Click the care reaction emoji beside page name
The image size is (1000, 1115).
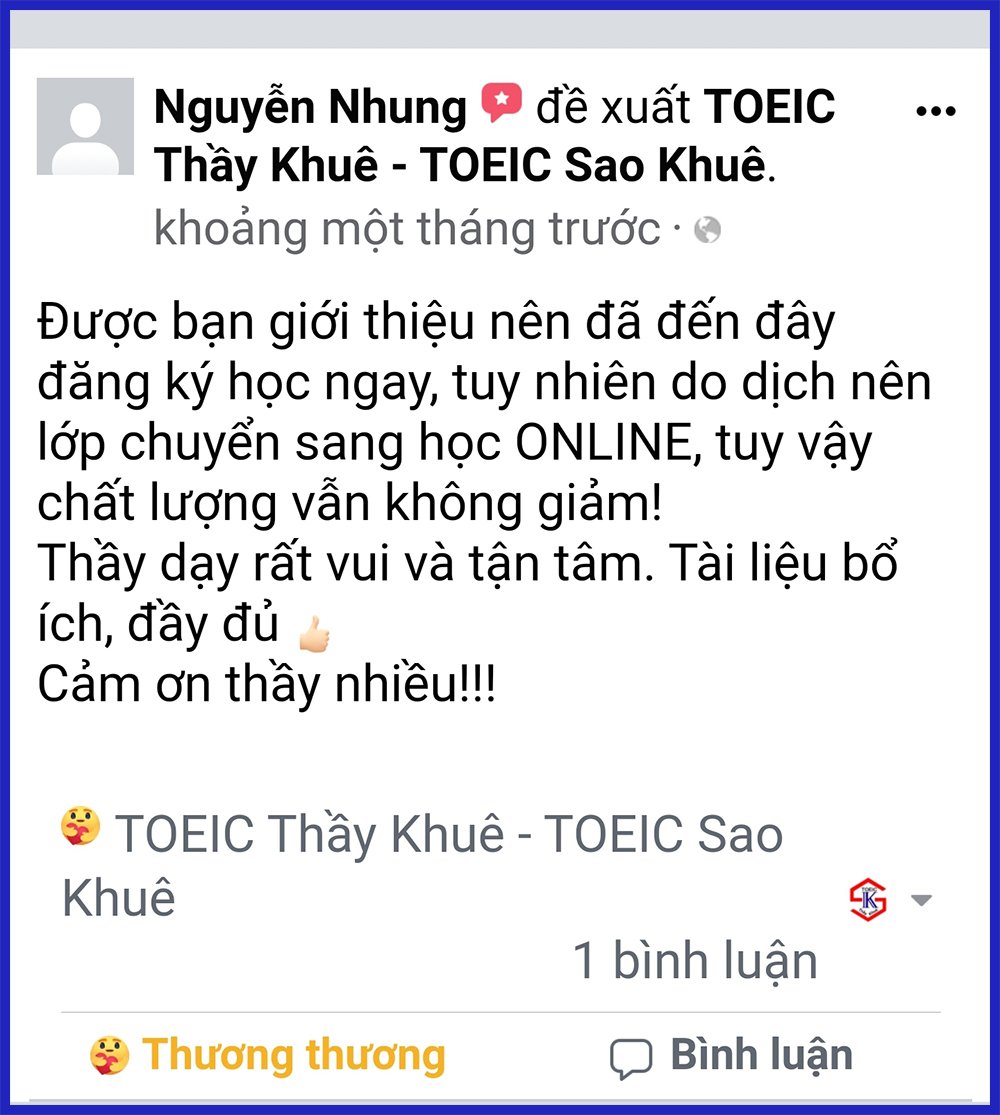click(80, 826)
